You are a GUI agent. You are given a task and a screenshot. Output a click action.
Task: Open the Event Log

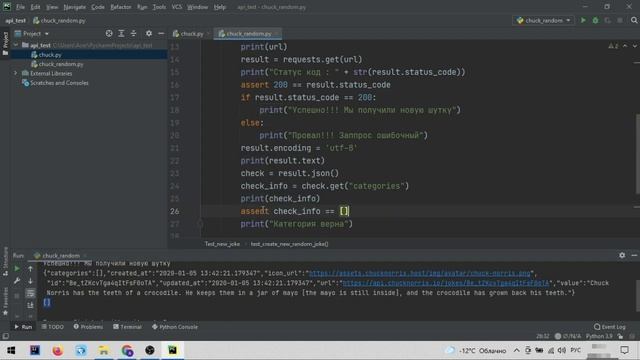[610, 327]
